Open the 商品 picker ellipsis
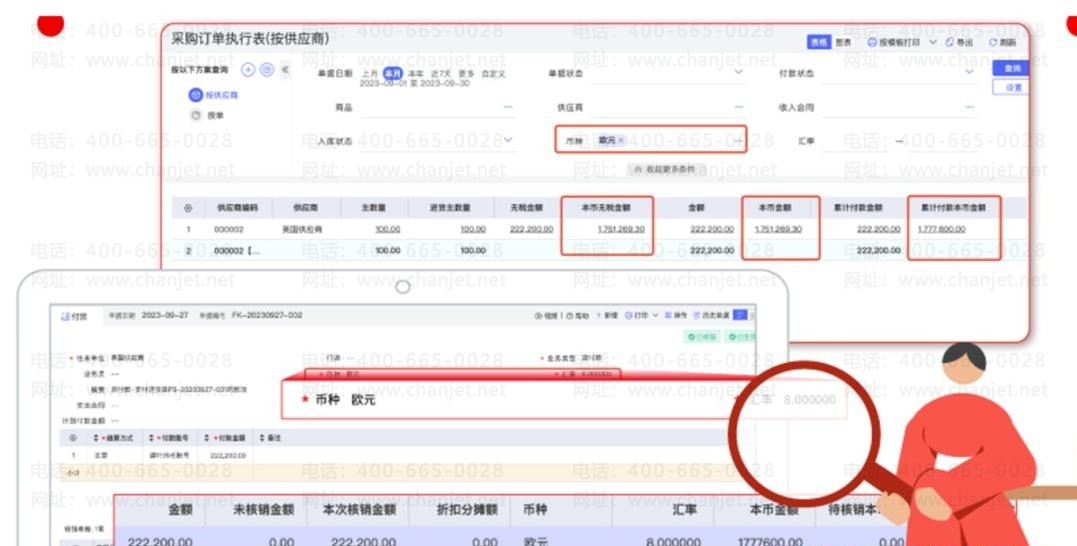 pyautogui.click(x=508, y=107)
